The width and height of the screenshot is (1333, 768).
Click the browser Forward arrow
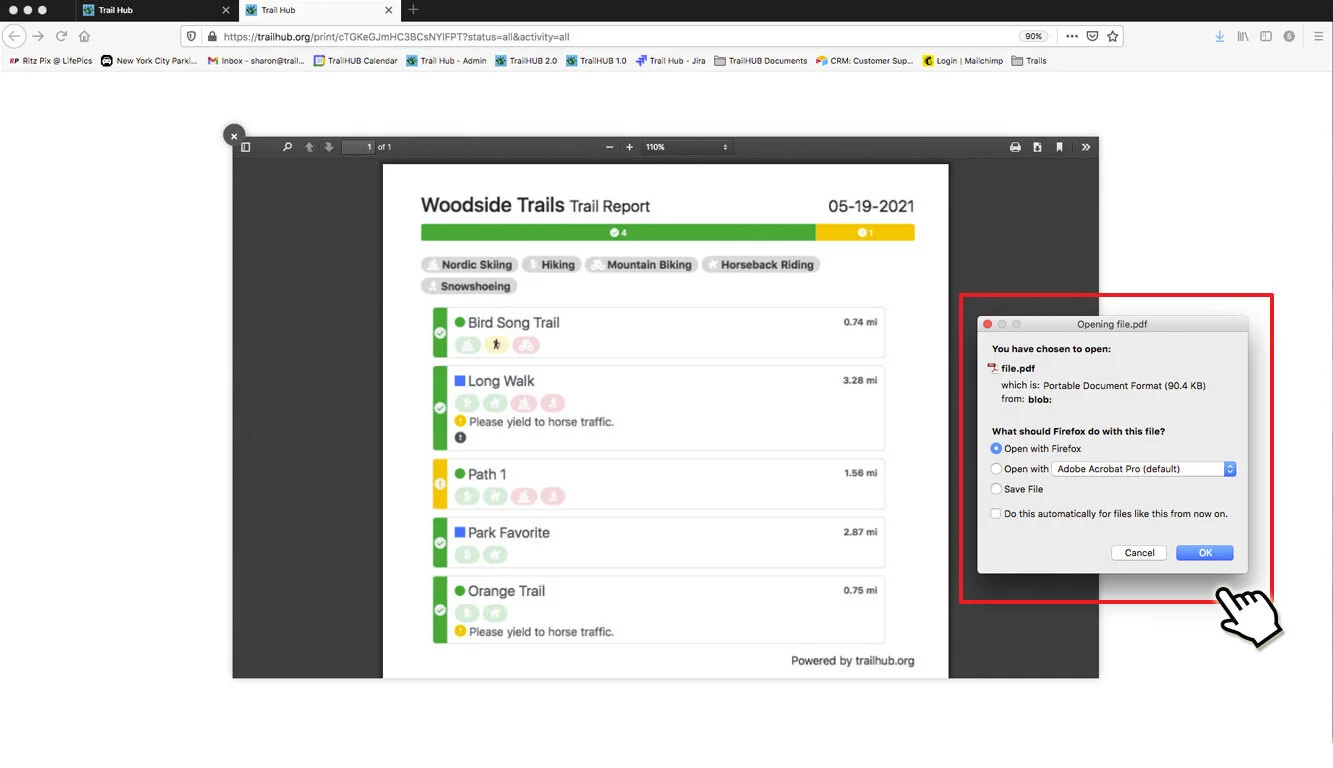[x=38, y=36]
